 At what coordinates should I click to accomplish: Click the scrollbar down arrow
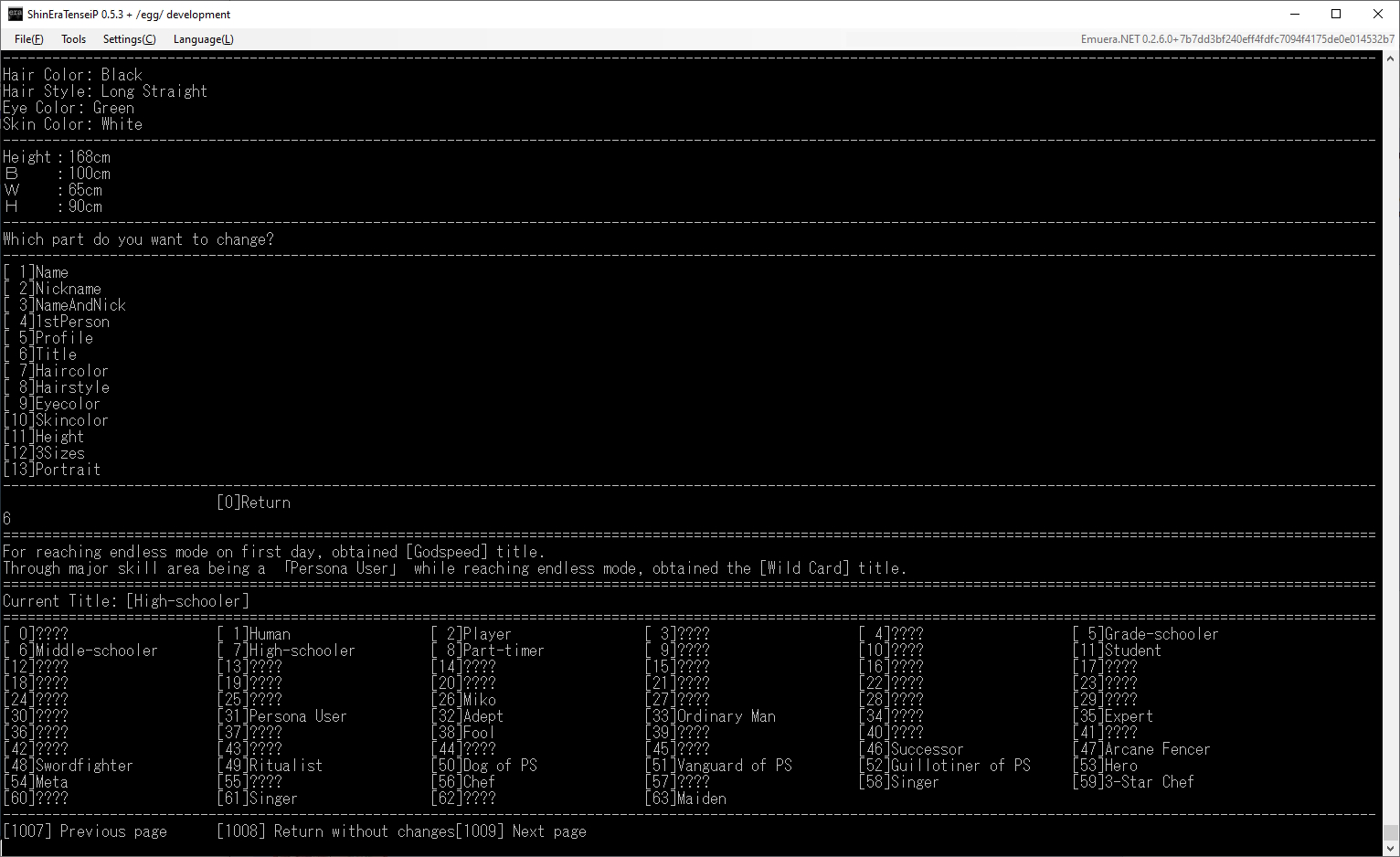coord(1391,849)
